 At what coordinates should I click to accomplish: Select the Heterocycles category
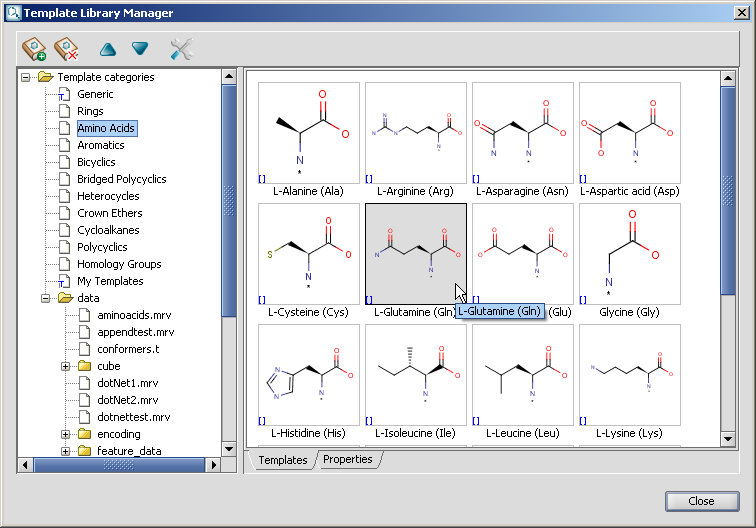[109, 196]
